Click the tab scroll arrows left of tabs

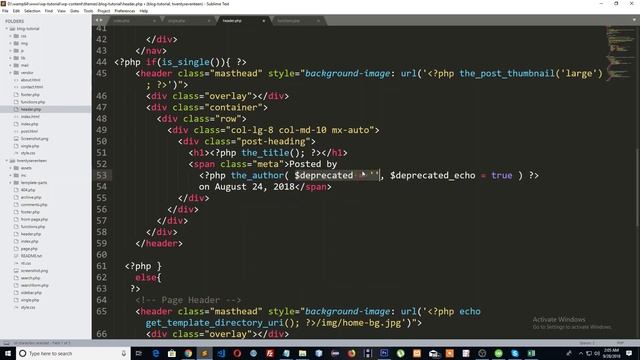[x=99, y=20]
